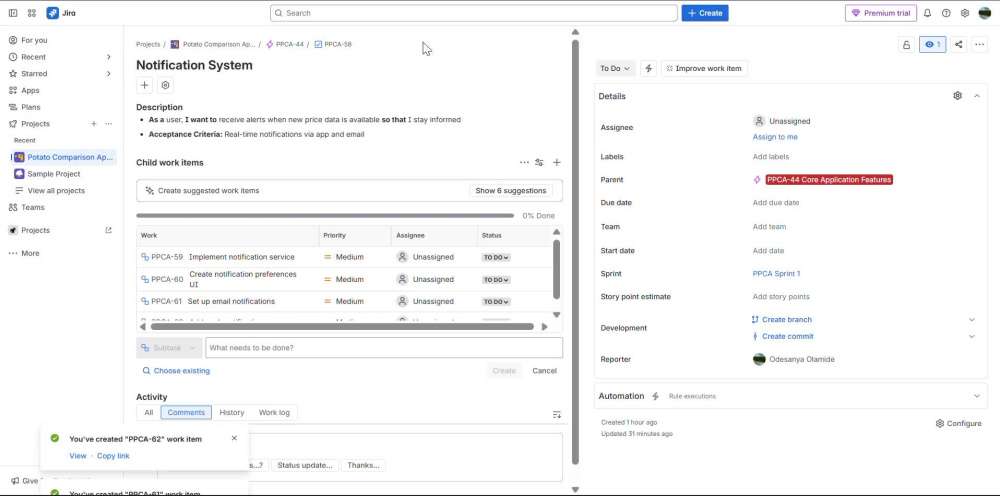Open the Work log tab
1000x496 pixels.
coord(274,412)
